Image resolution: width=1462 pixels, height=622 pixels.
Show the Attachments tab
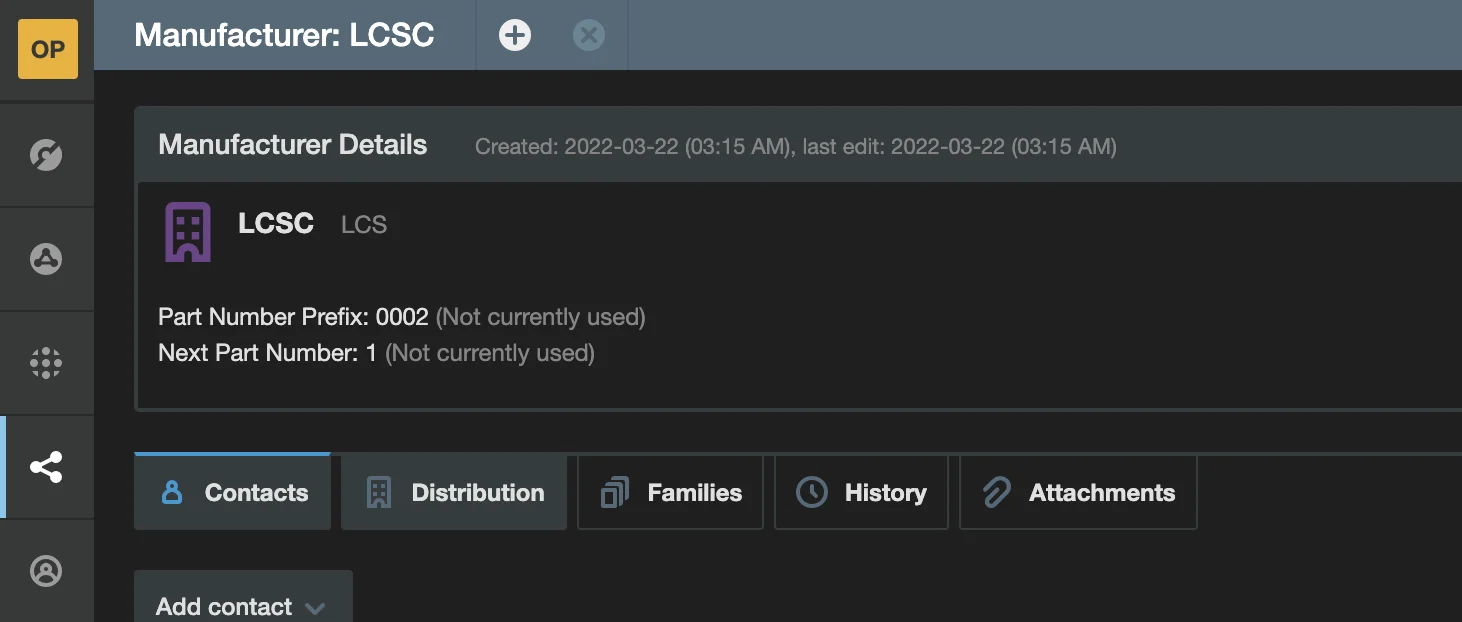pos(1078,493)
